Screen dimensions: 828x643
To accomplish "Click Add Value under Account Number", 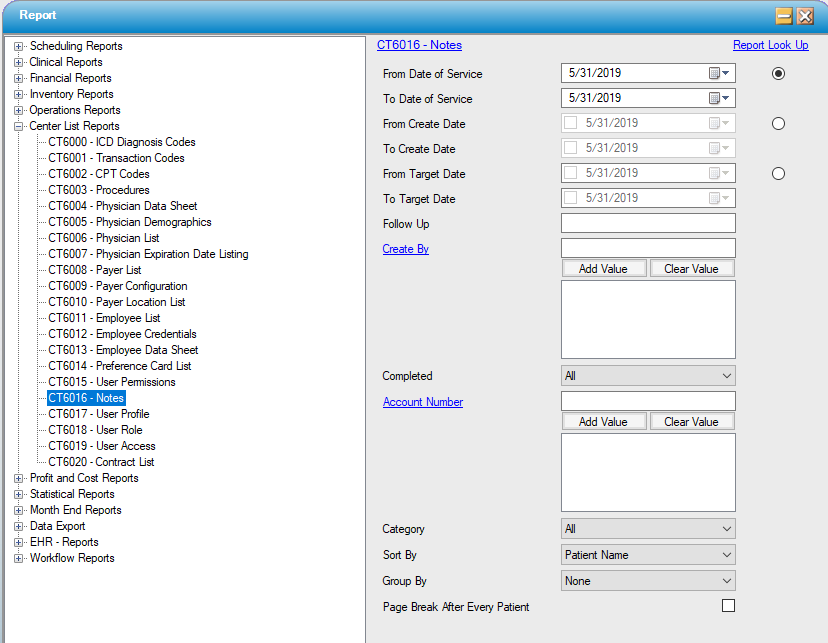I will (603, 422).
